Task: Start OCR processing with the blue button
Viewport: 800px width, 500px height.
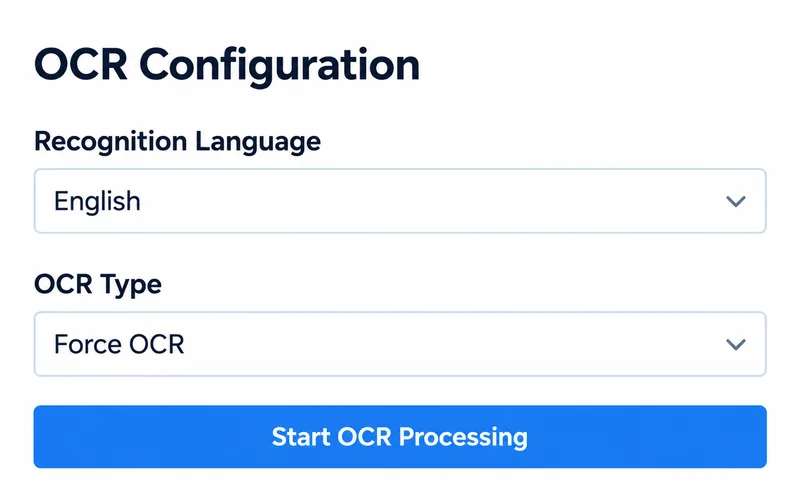Action: point(400,437)
